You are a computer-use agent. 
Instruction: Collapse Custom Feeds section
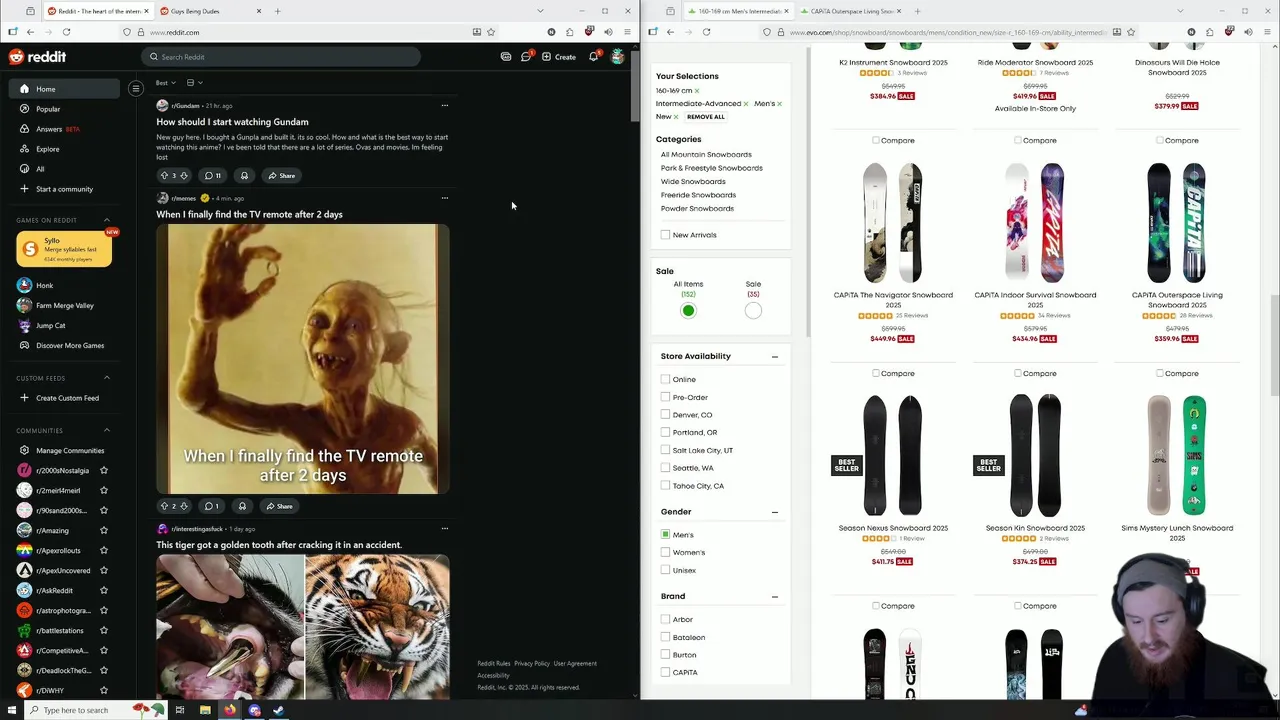tap(107, 378)
